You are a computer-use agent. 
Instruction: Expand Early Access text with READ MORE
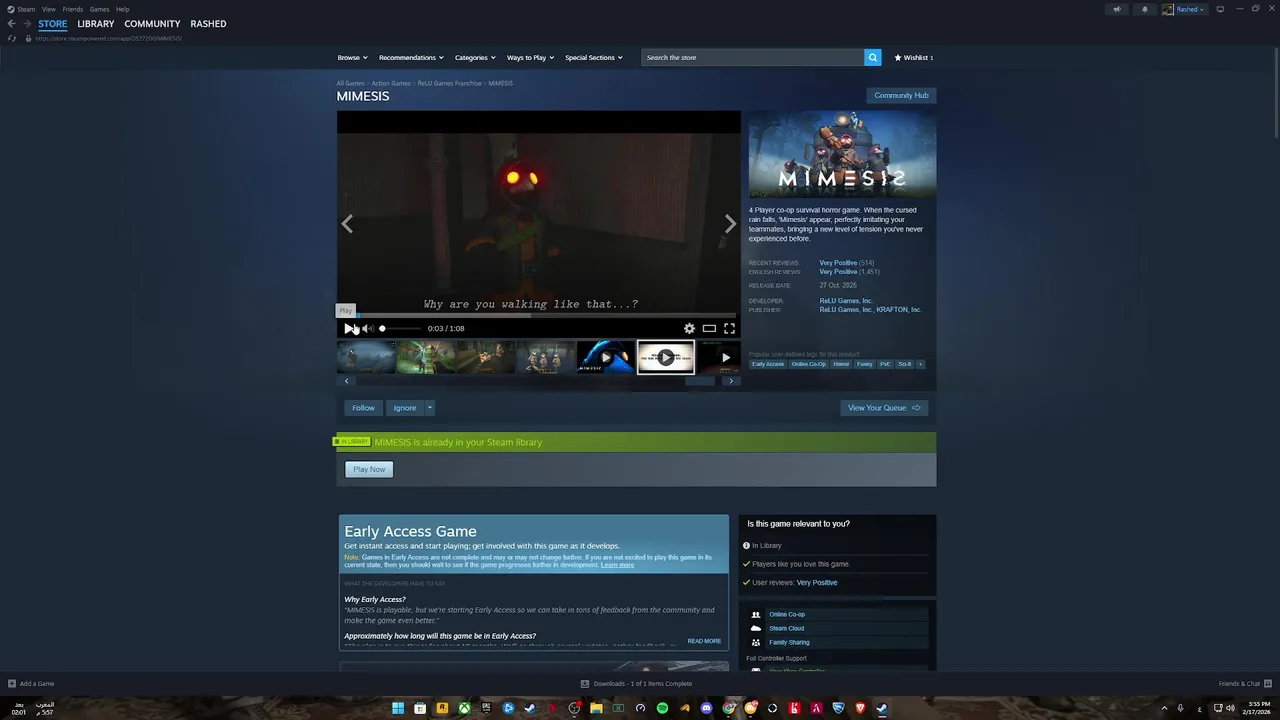[x=704, y=641]
